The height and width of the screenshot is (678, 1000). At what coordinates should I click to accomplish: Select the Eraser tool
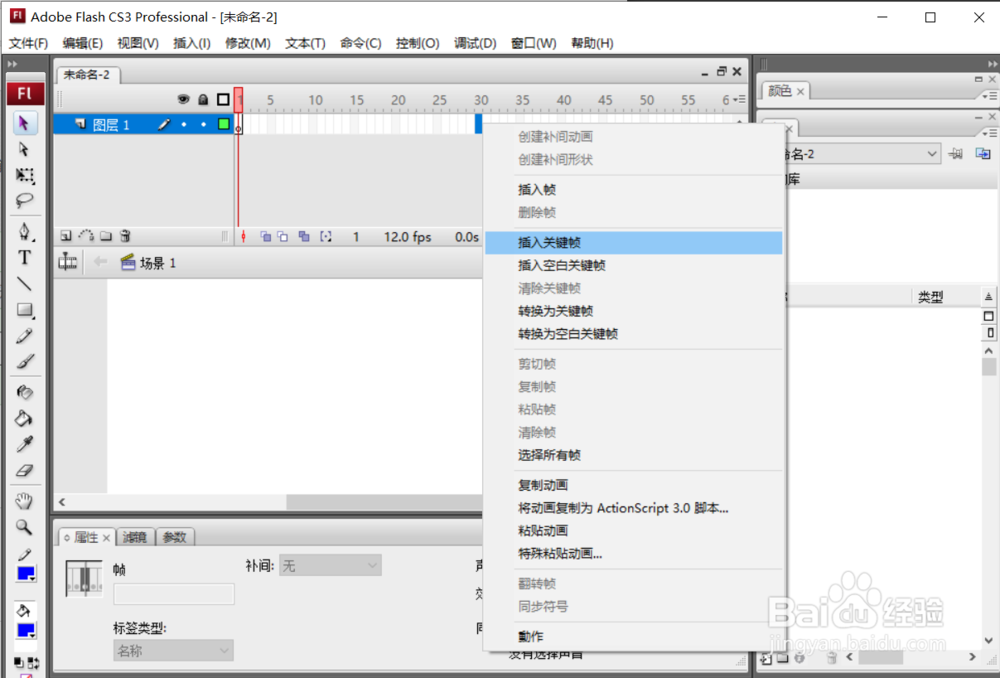click(x=24, y=471)
